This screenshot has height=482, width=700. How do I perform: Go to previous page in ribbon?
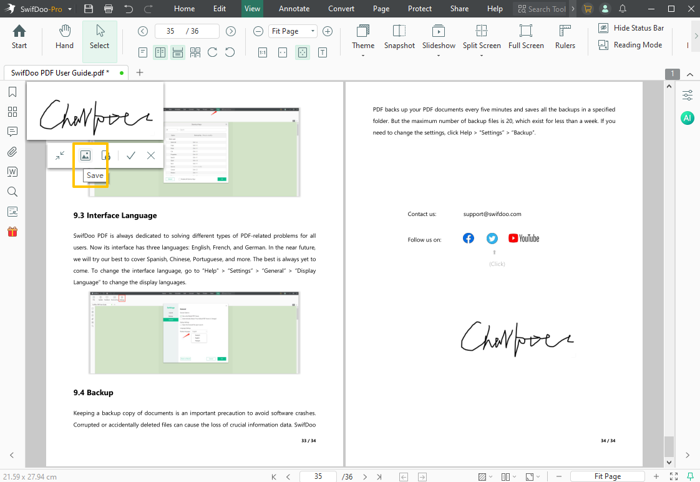[143, 31]
